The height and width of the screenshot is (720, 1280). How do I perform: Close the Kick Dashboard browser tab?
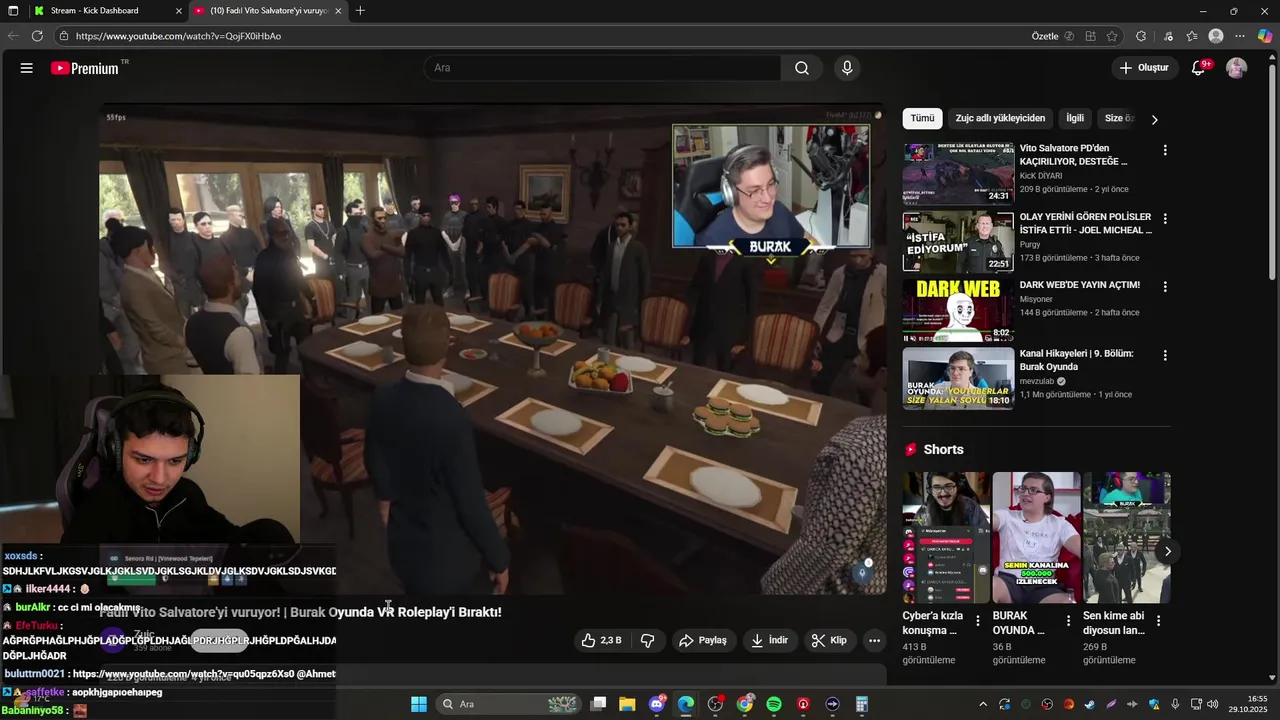click(179, 11)
